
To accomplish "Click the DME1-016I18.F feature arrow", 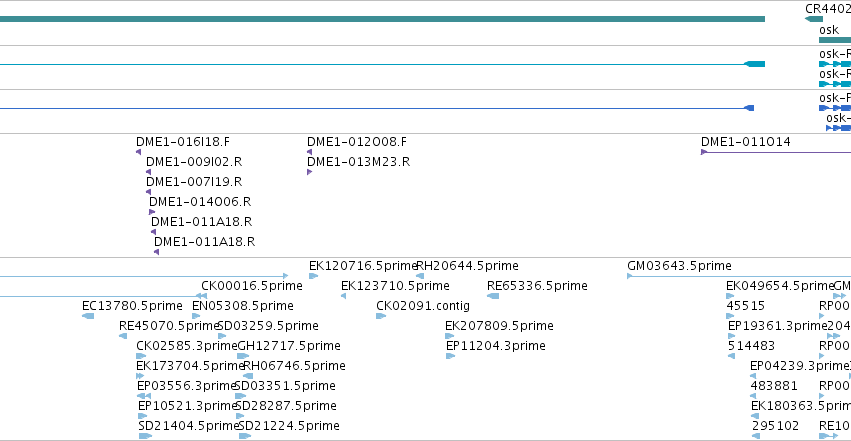I will click(138, 152).
